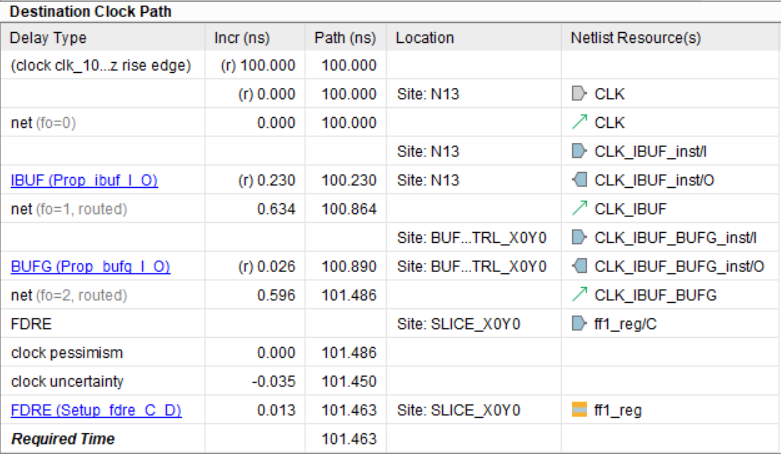Select the CLK_IBUF_inst/O output pin icon

578,181
